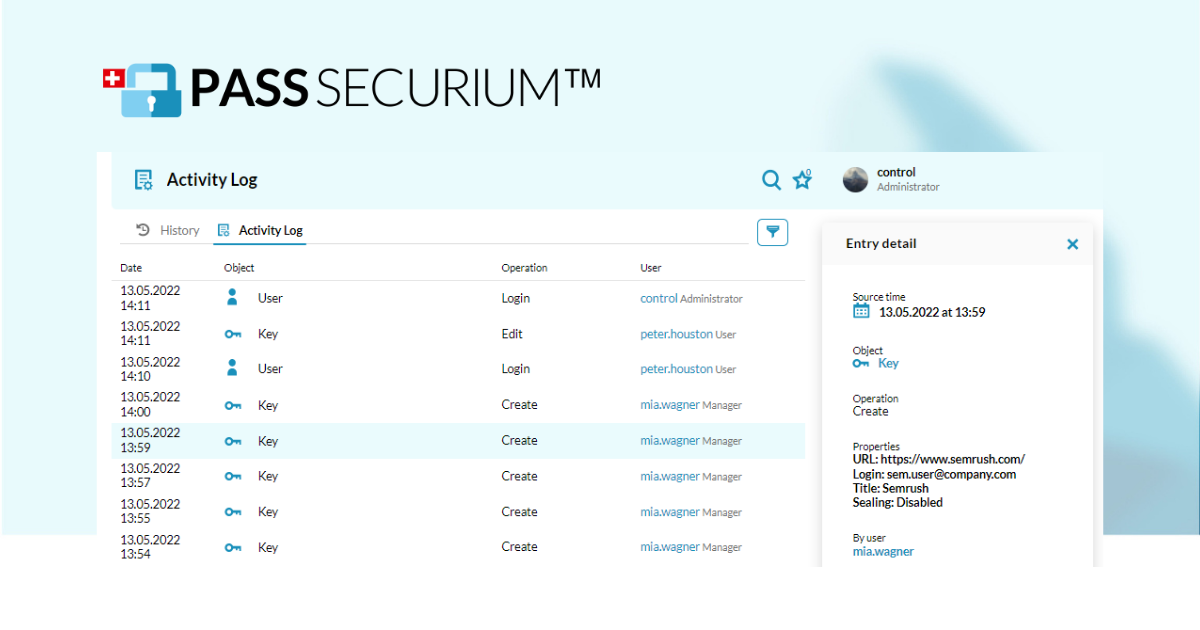1200x630 pixels.
Task: Open the filter funnel button
Action: click(x=772, y=232)
